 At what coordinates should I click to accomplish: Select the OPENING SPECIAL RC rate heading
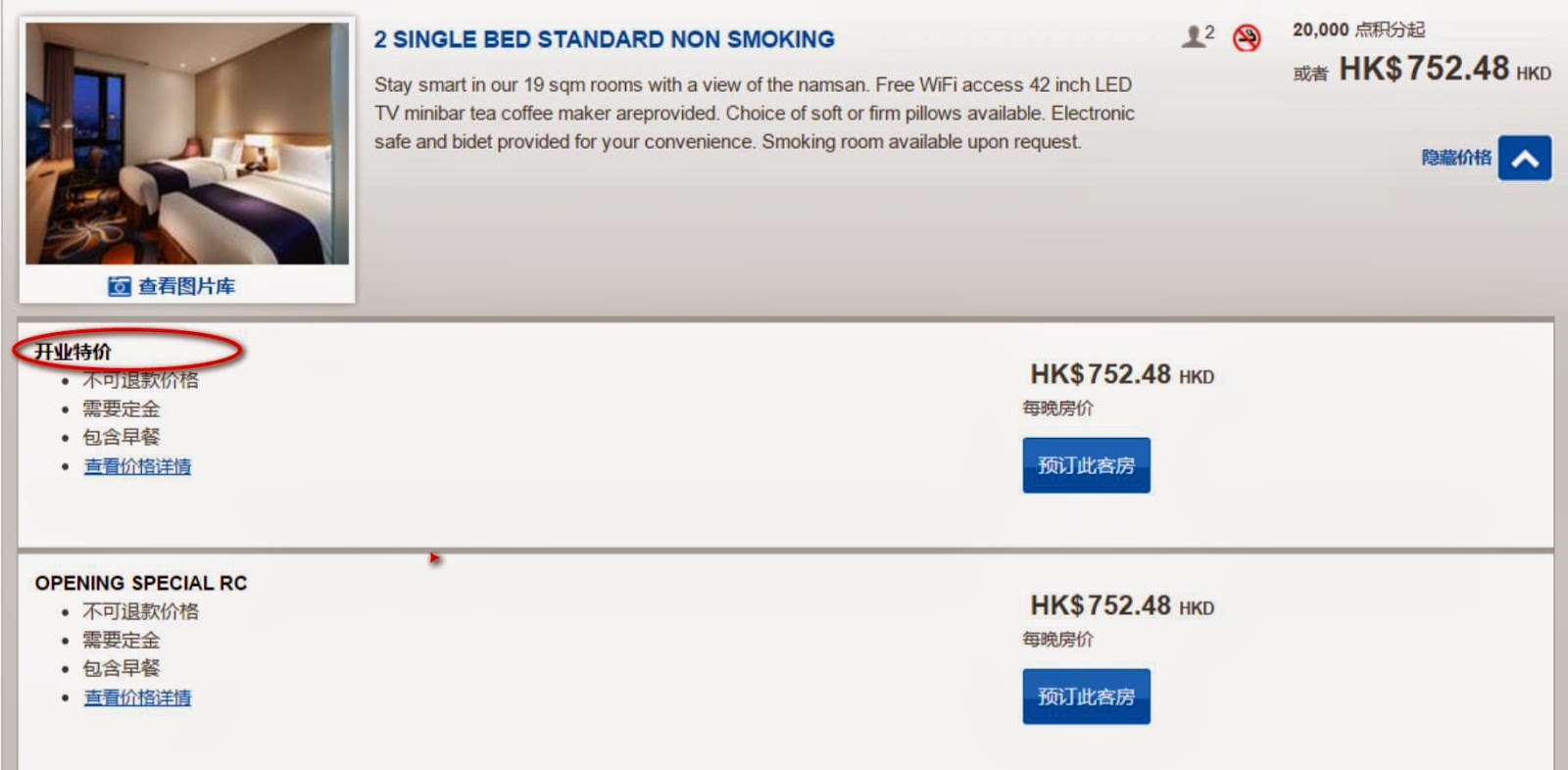pyautogui.click(x=141, y=583)
